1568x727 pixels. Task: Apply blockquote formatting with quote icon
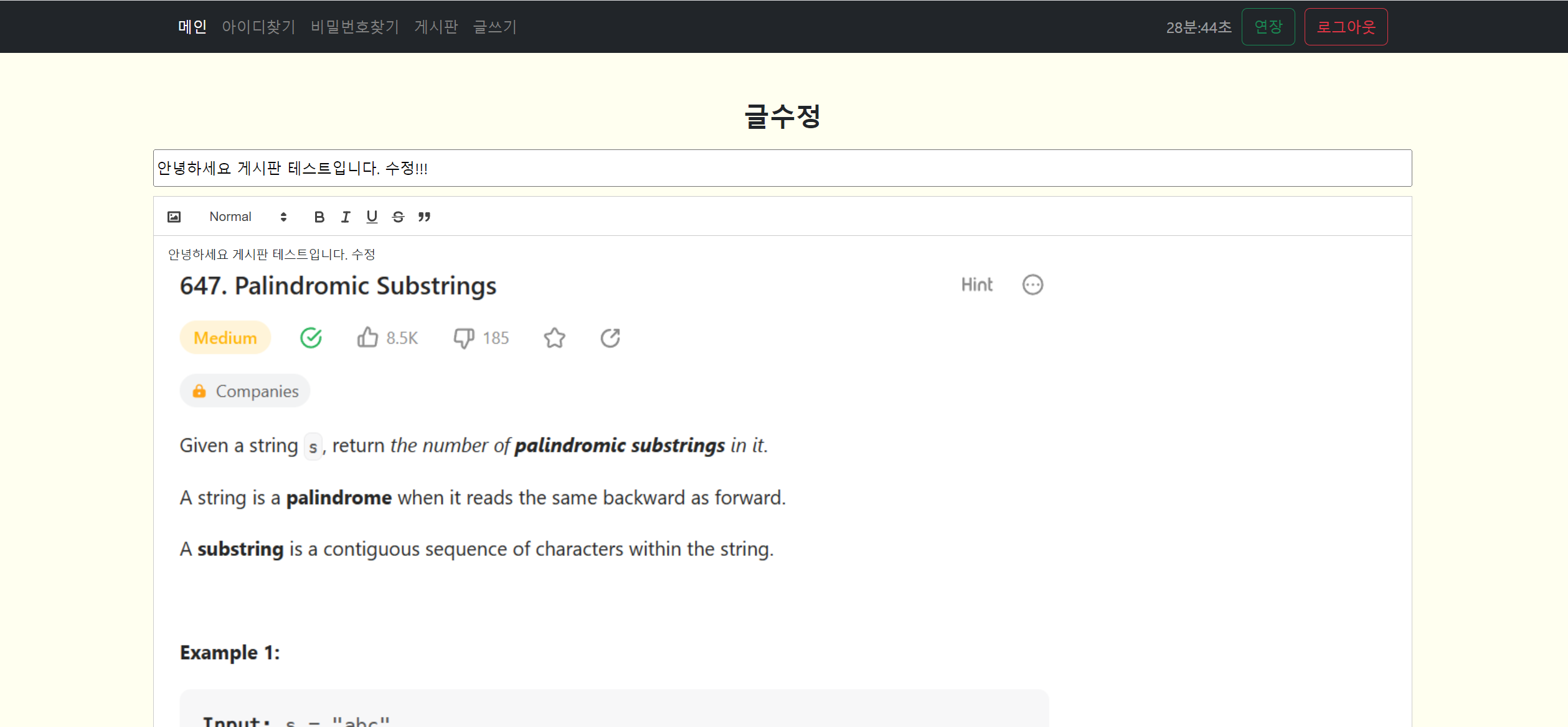[x=424, y=217]
